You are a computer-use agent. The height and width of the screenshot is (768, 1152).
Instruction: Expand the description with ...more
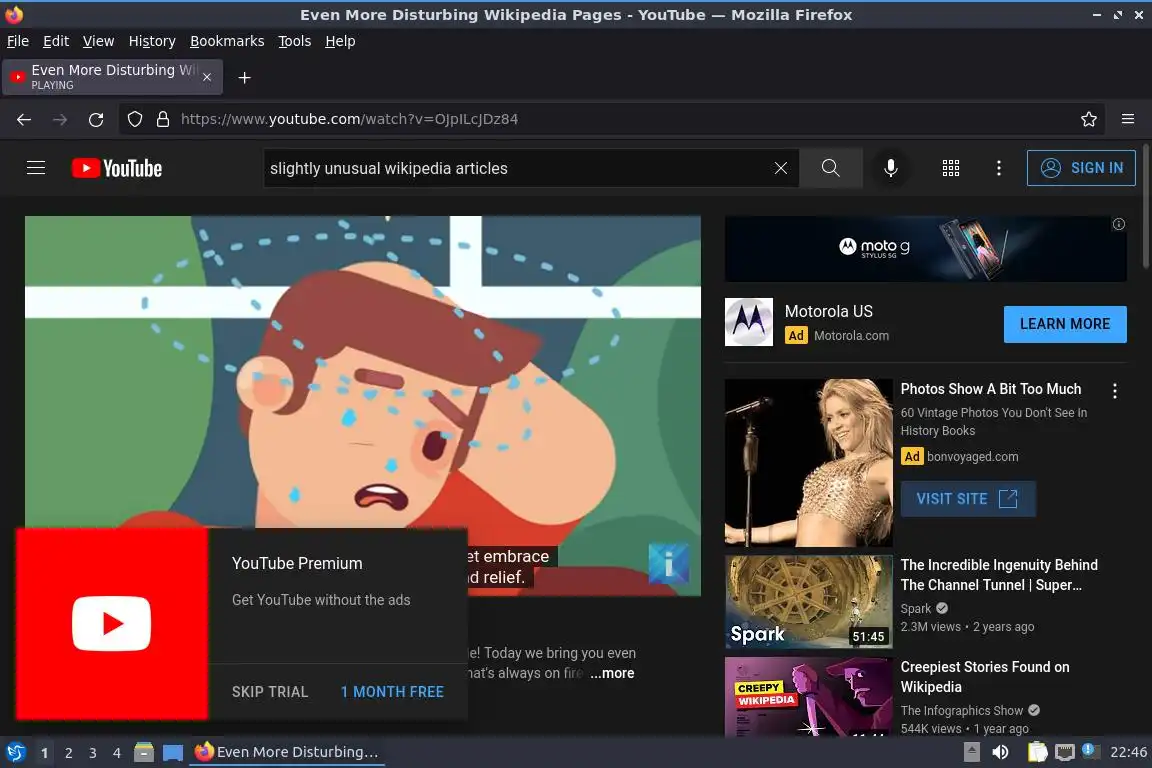click(612, 673)
